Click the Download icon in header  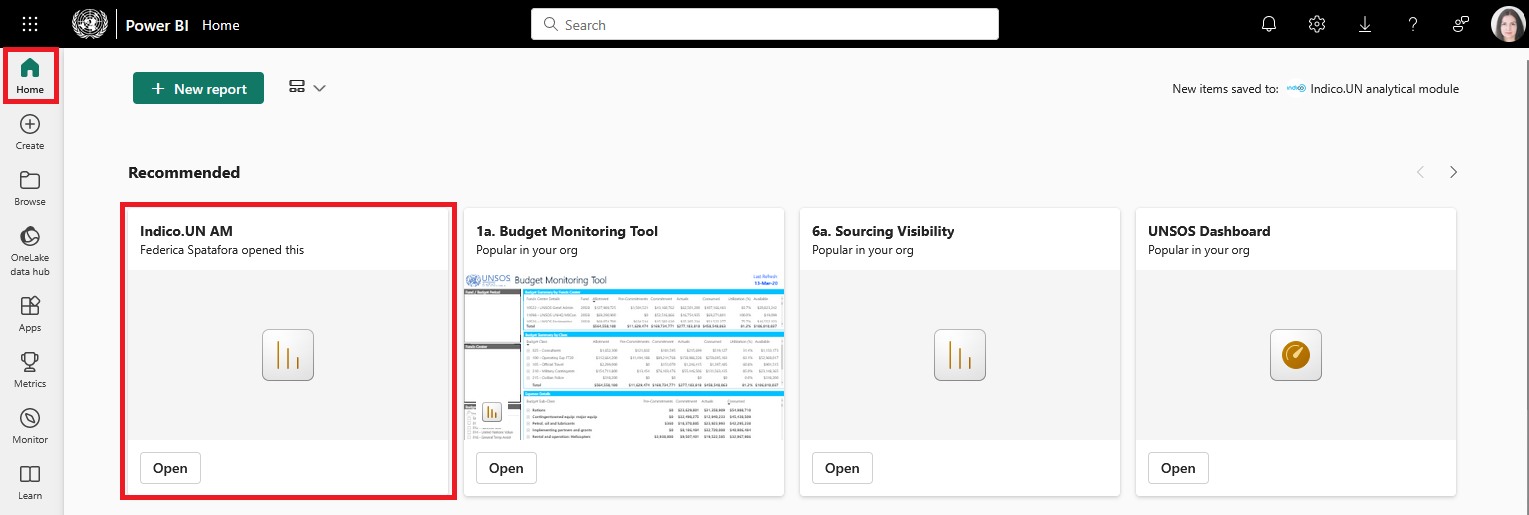pos(1365,24)
